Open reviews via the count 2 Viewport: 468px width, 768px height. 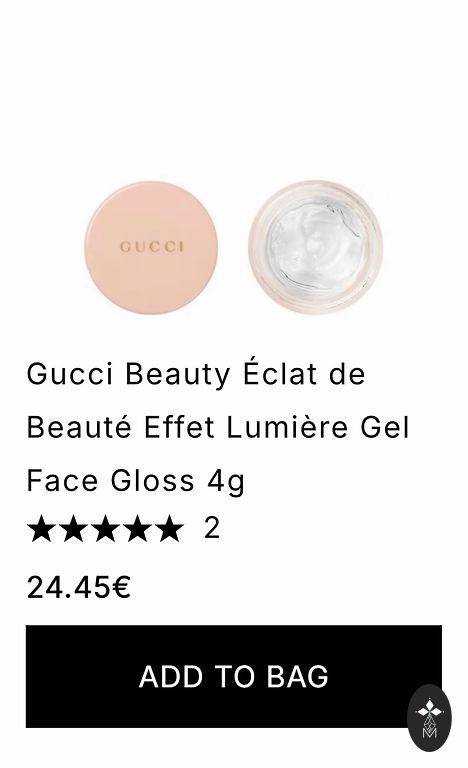212,528
